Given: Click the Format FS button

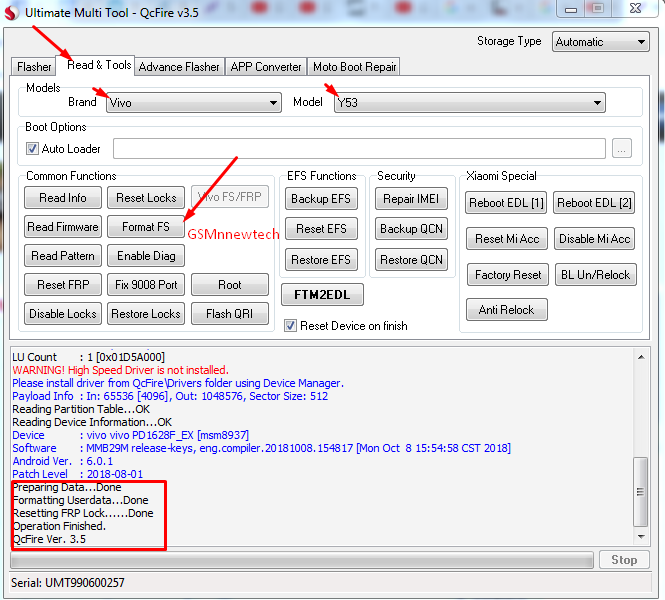Looking at the screenshot, I should point(145,227).
